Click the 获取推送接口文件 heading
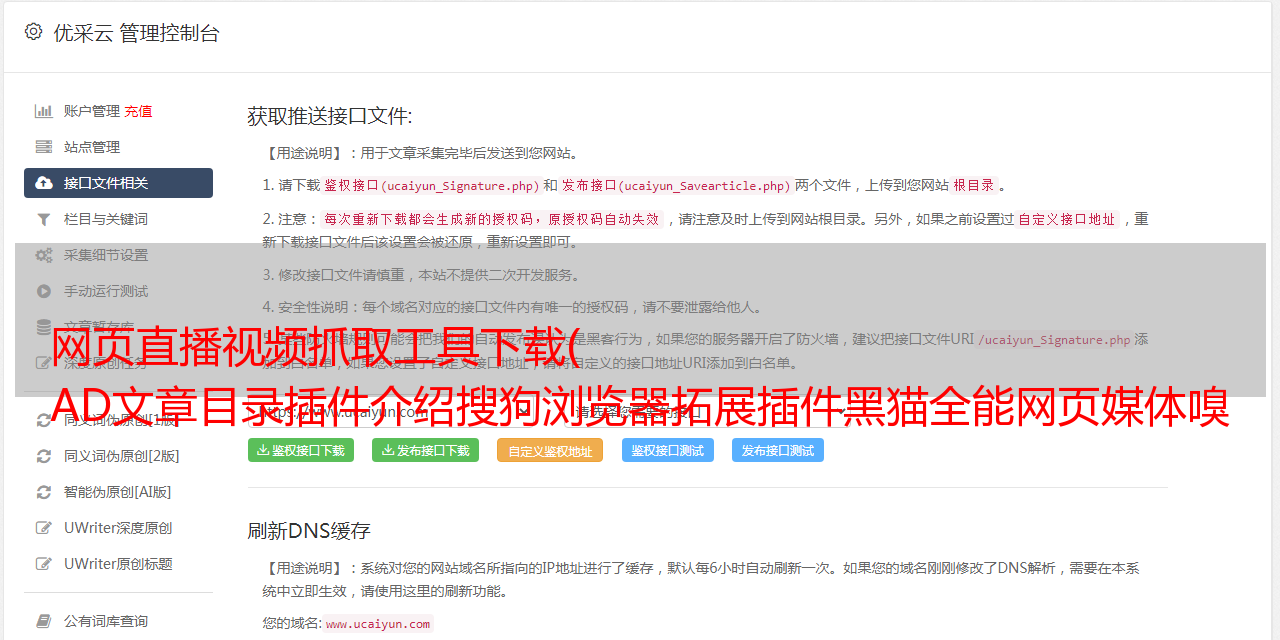1280x640 pixels. coord(330,116)
